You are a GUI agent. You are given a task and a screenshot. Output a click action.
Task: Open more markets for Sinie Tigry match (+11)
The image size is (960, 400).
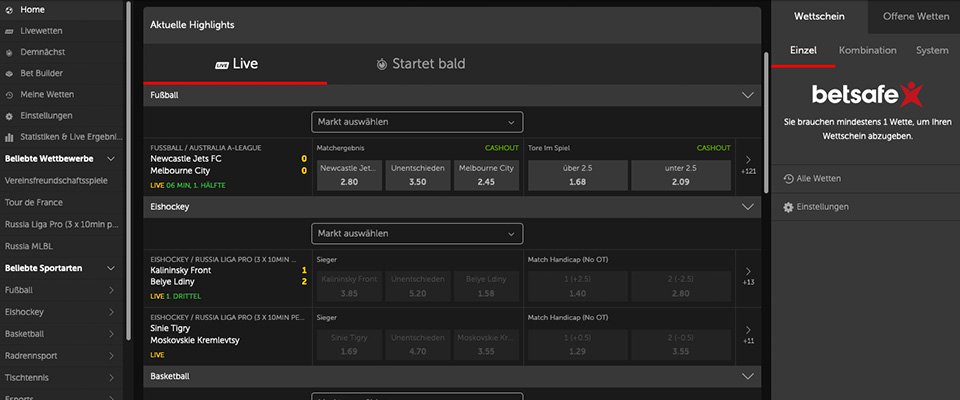pyautogui.click(x=748, y=334)
